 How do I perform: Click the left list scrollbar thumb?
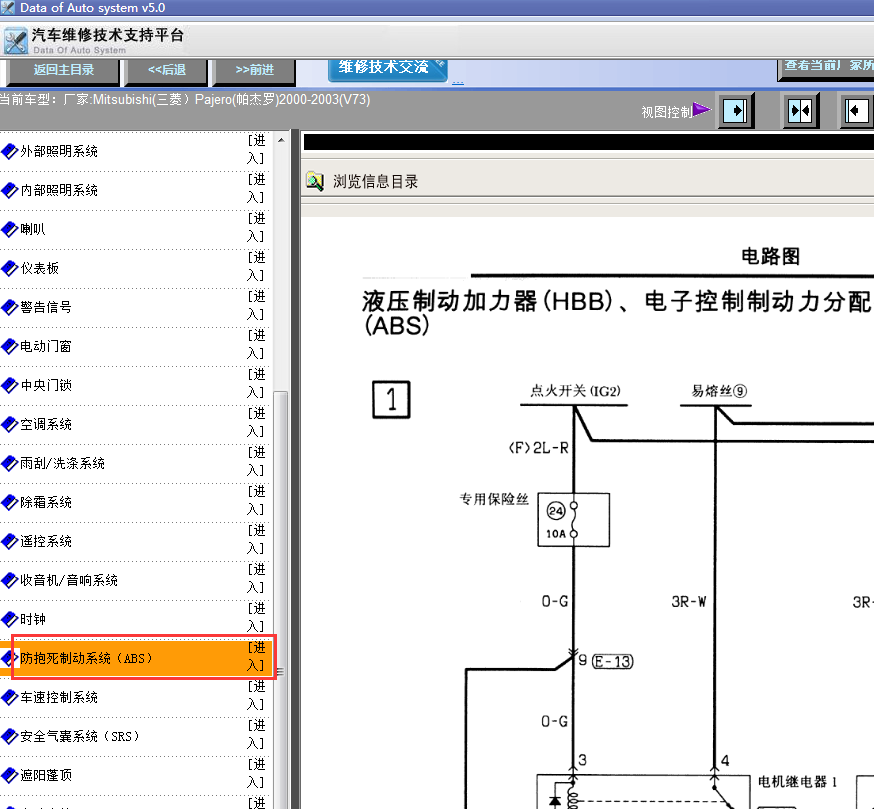pyautogui.click(x=281, y=599)
